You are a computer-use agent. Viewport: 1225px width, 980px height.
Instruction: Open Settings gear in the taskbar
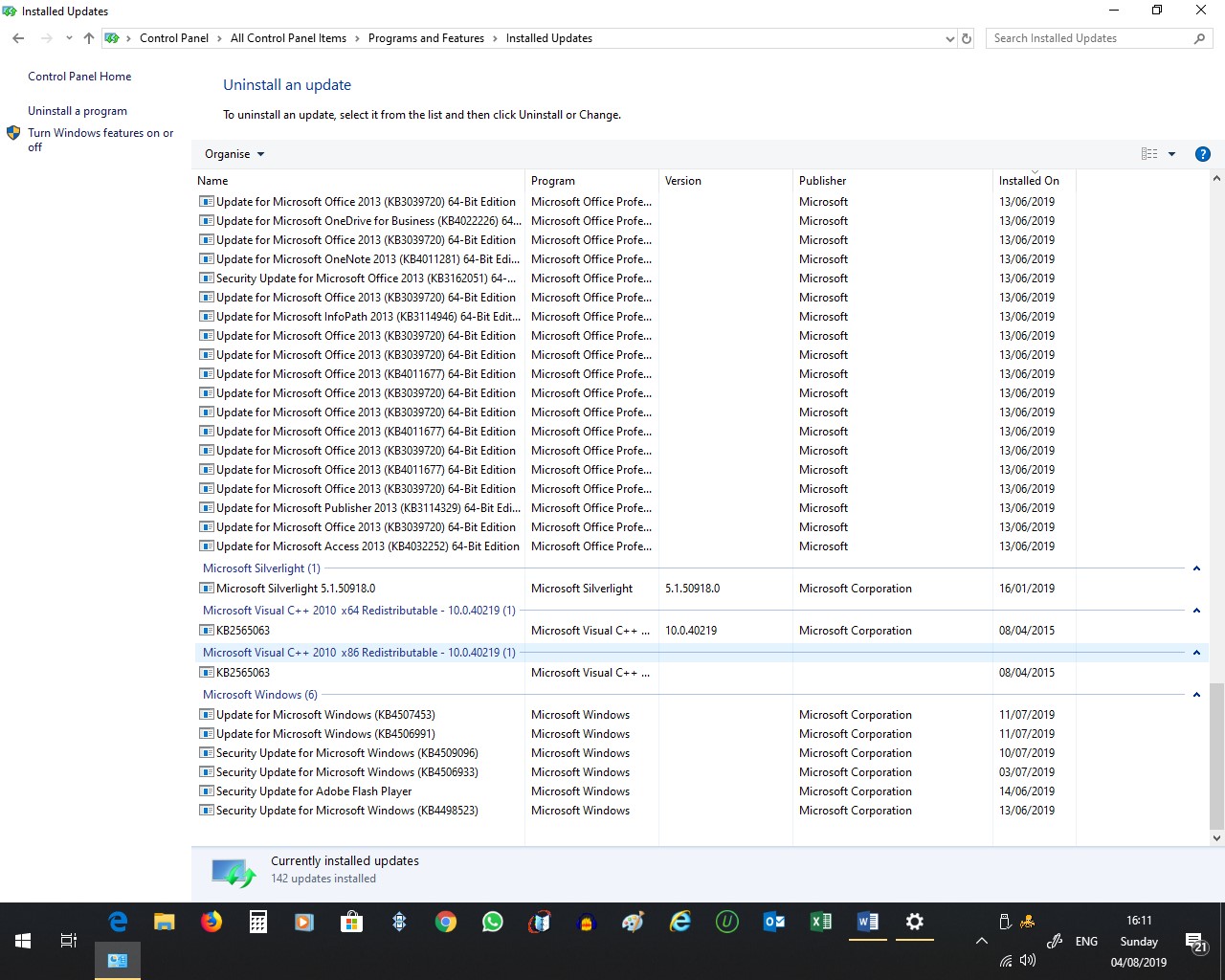(915, 922)
